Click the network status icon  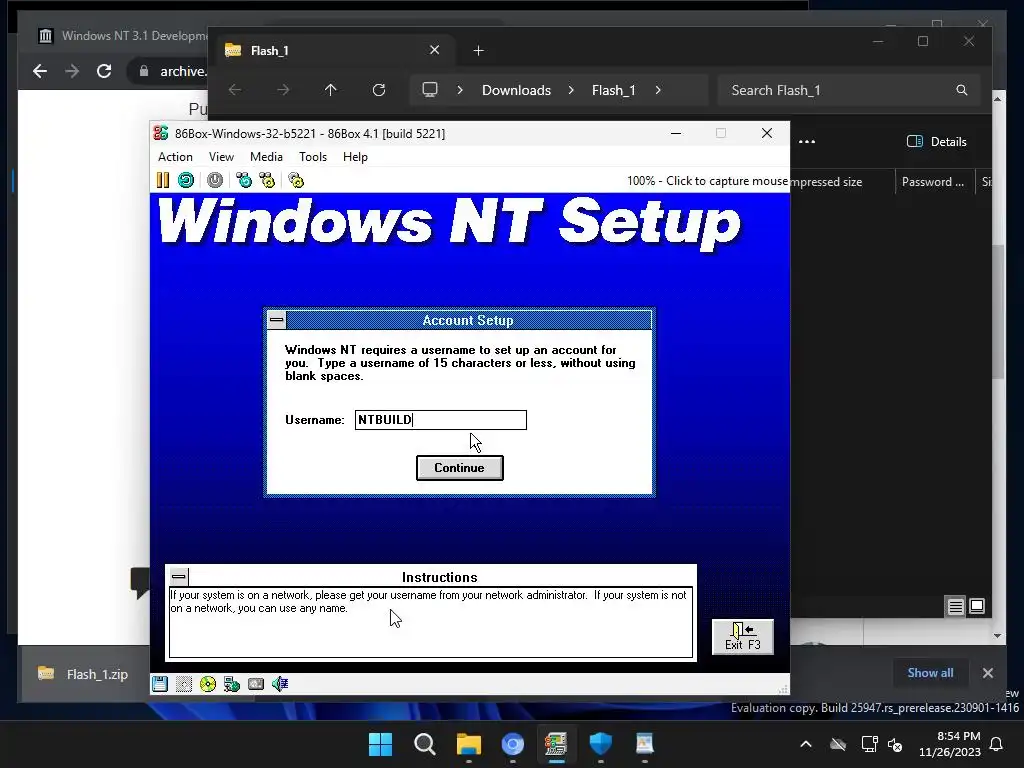coord(232,684)
